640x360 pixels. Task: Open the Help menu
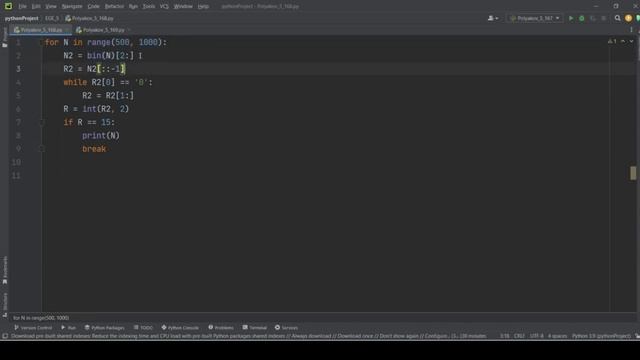[x=203, y=7]
